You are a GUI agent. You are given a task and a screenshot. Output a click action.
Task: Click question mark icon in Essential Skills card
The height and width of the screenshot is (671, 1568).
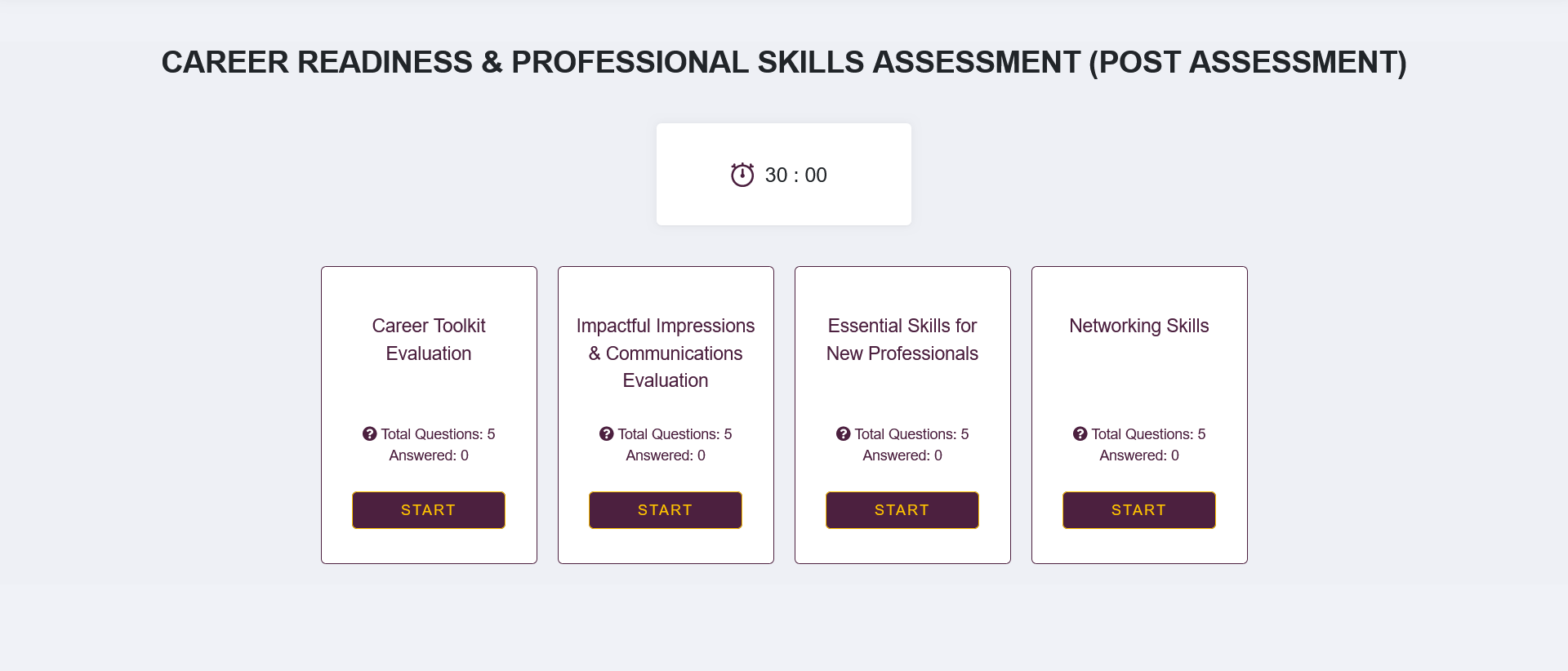(x=843, y=434)
